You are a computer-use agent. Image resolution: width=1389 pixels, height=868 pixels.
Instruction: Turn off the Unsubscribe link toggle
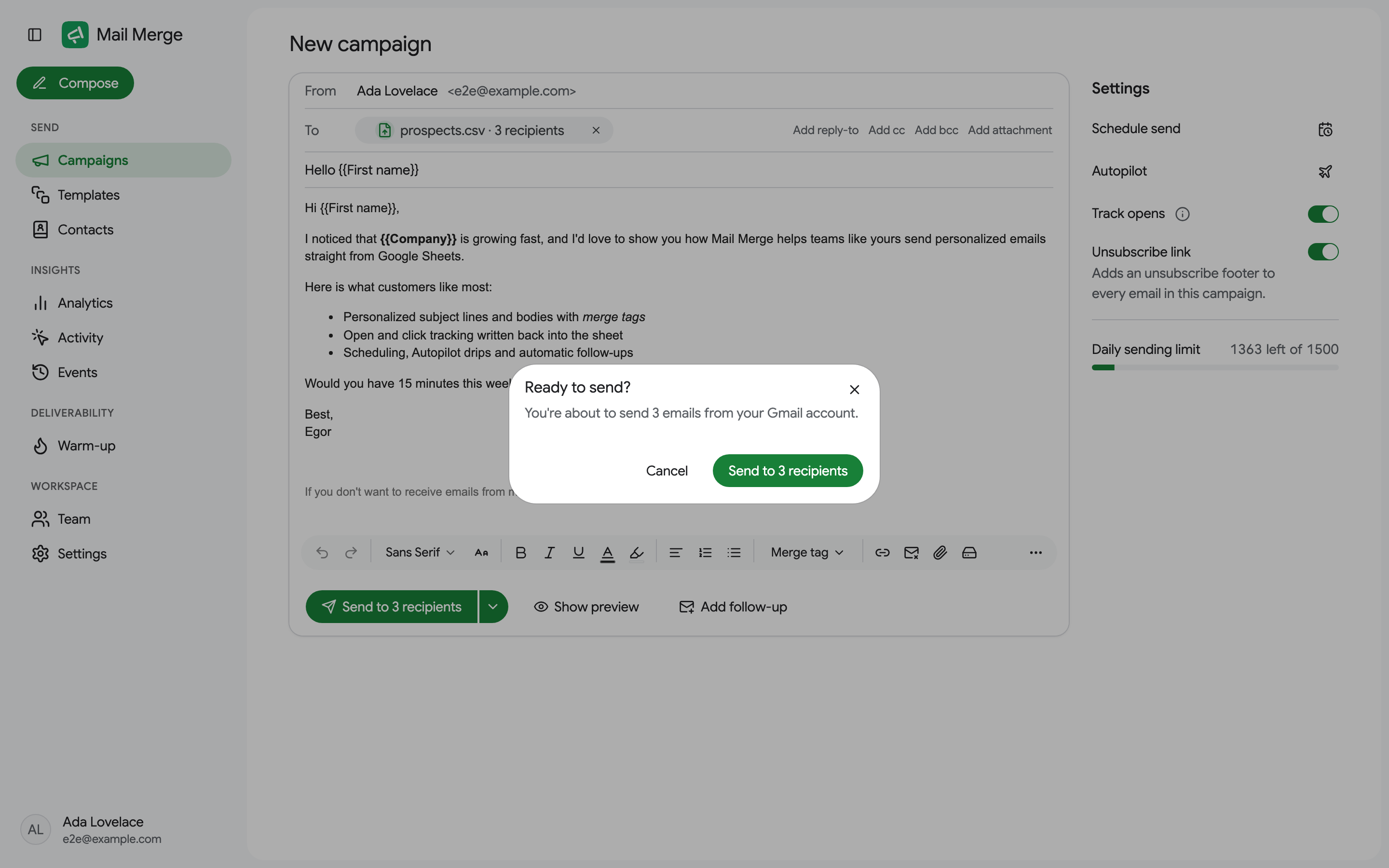[1323, 252]
